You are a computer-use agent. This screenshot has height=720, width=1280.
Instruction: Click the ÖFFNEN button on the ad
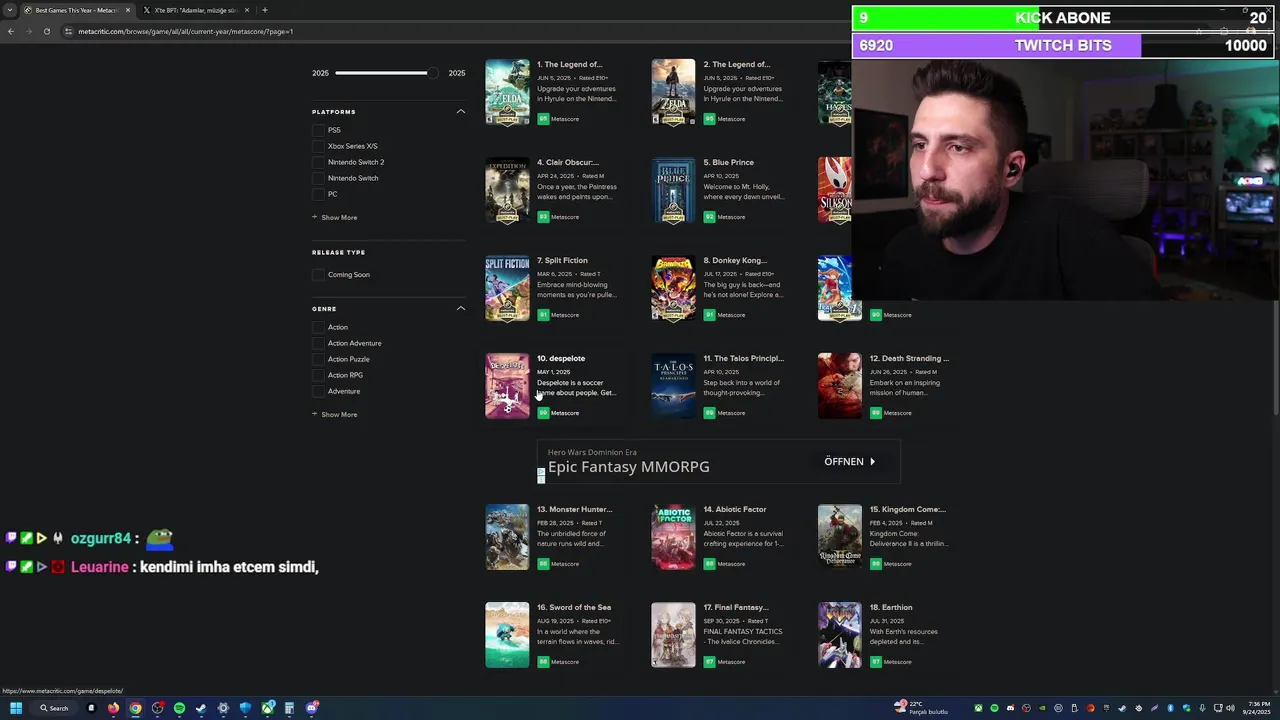click(x=850, y=461)
